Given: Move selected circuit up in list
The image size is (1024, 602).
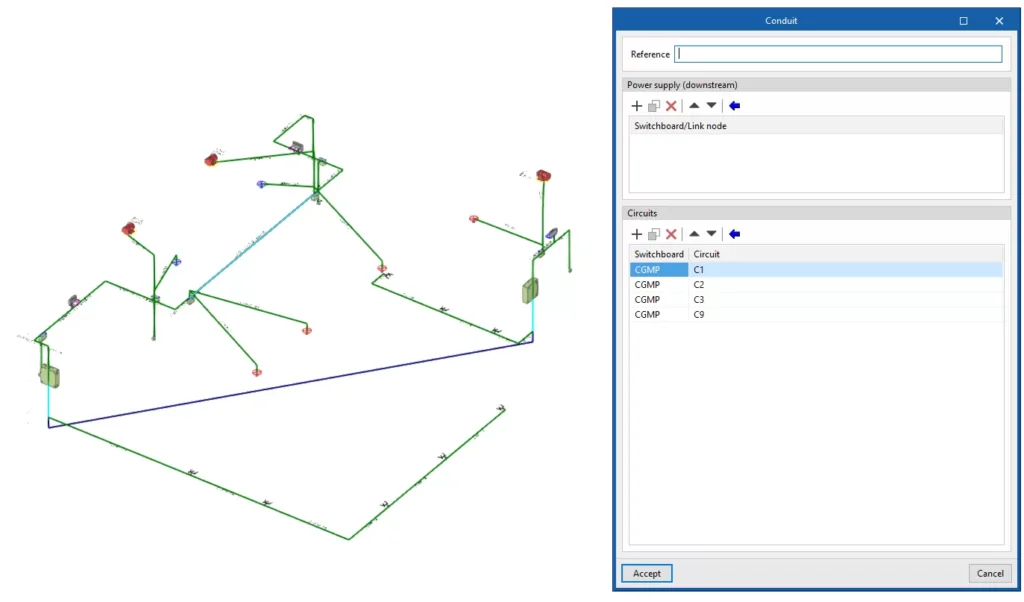Looking at the screenshot, I should tap(694, 234).
